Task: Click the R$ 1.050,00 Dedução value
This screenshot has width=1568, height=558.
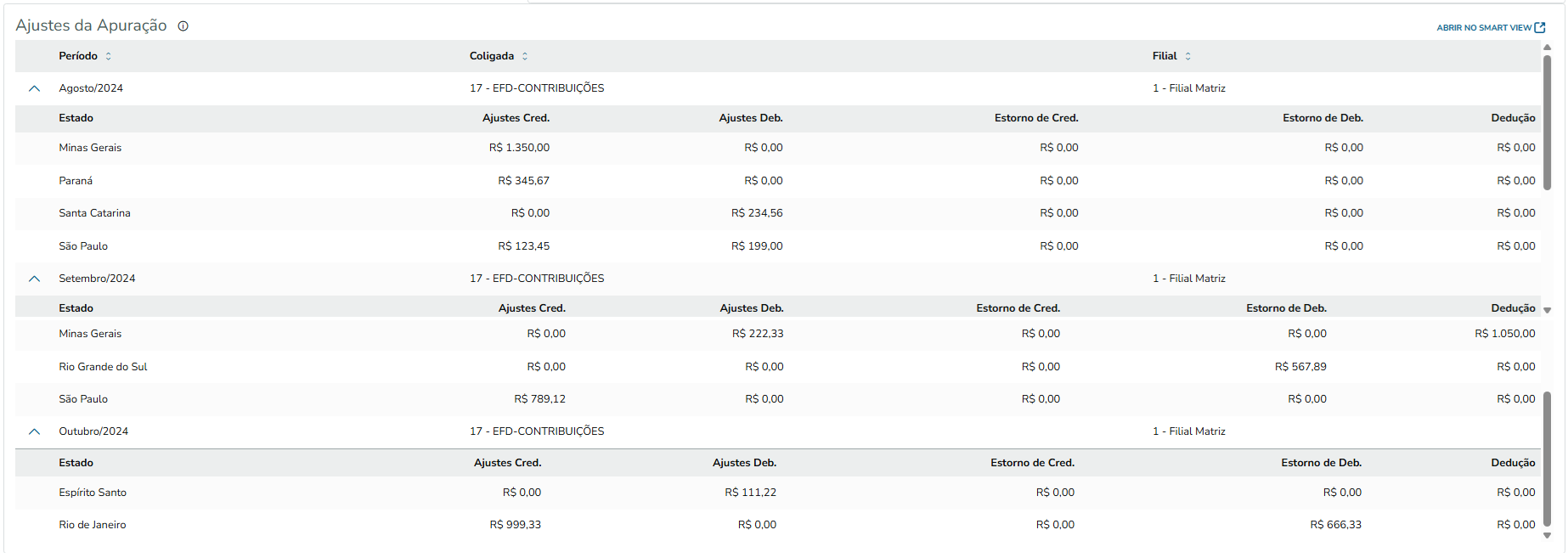Action: 1504,334
